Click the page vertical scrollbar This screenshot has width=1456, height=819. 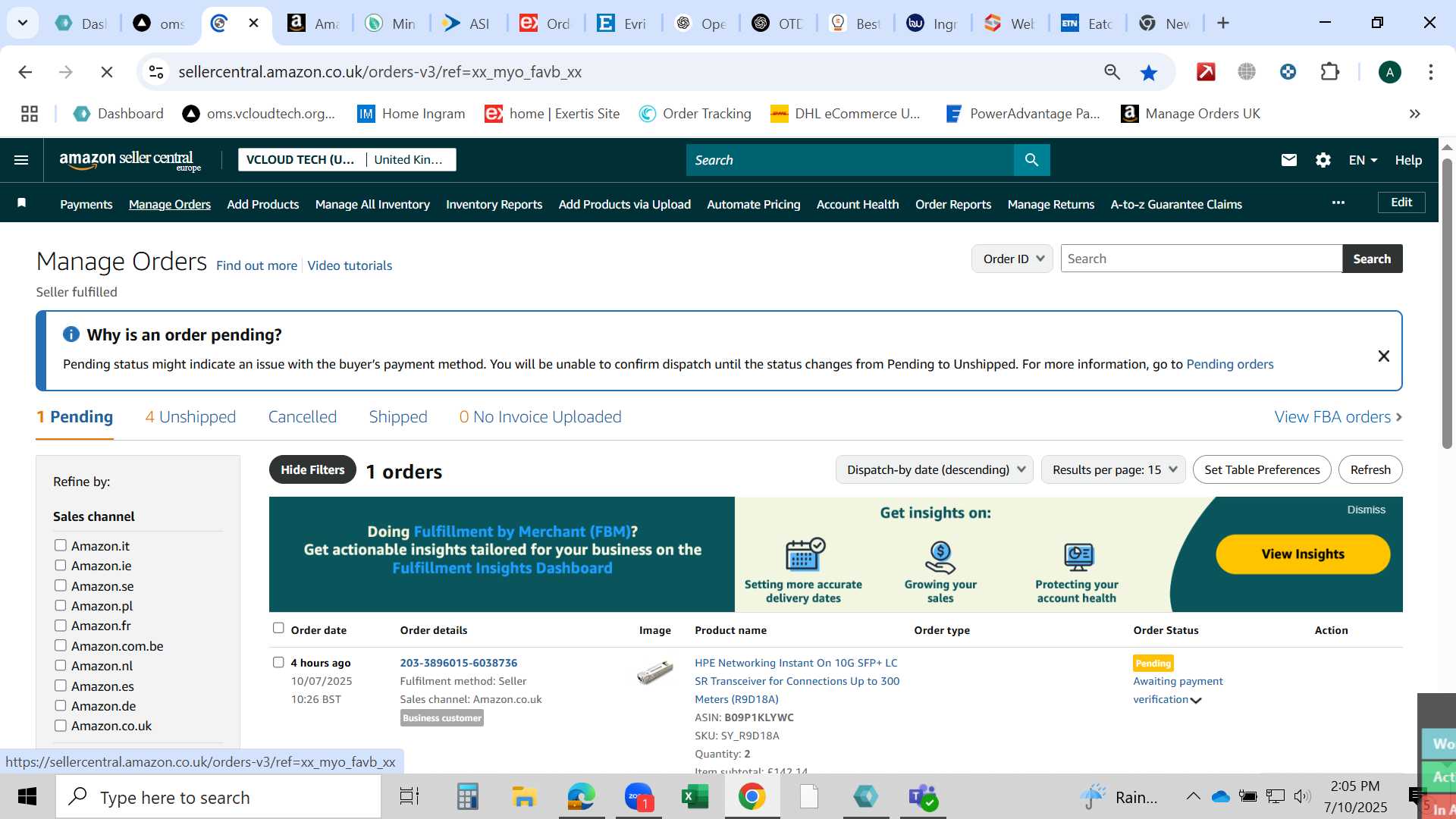1447,303
